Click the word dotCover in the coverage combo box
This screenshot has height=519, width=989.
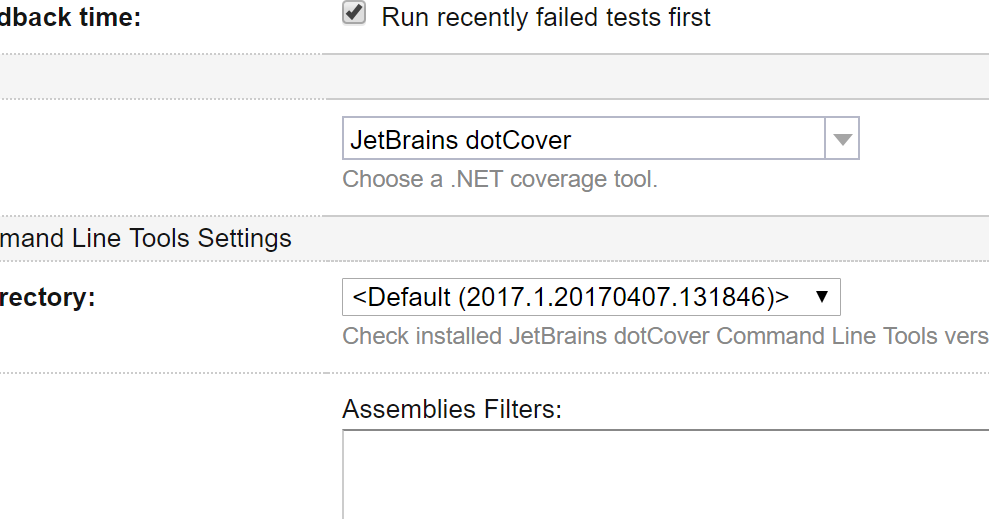(x=518, y=140)
